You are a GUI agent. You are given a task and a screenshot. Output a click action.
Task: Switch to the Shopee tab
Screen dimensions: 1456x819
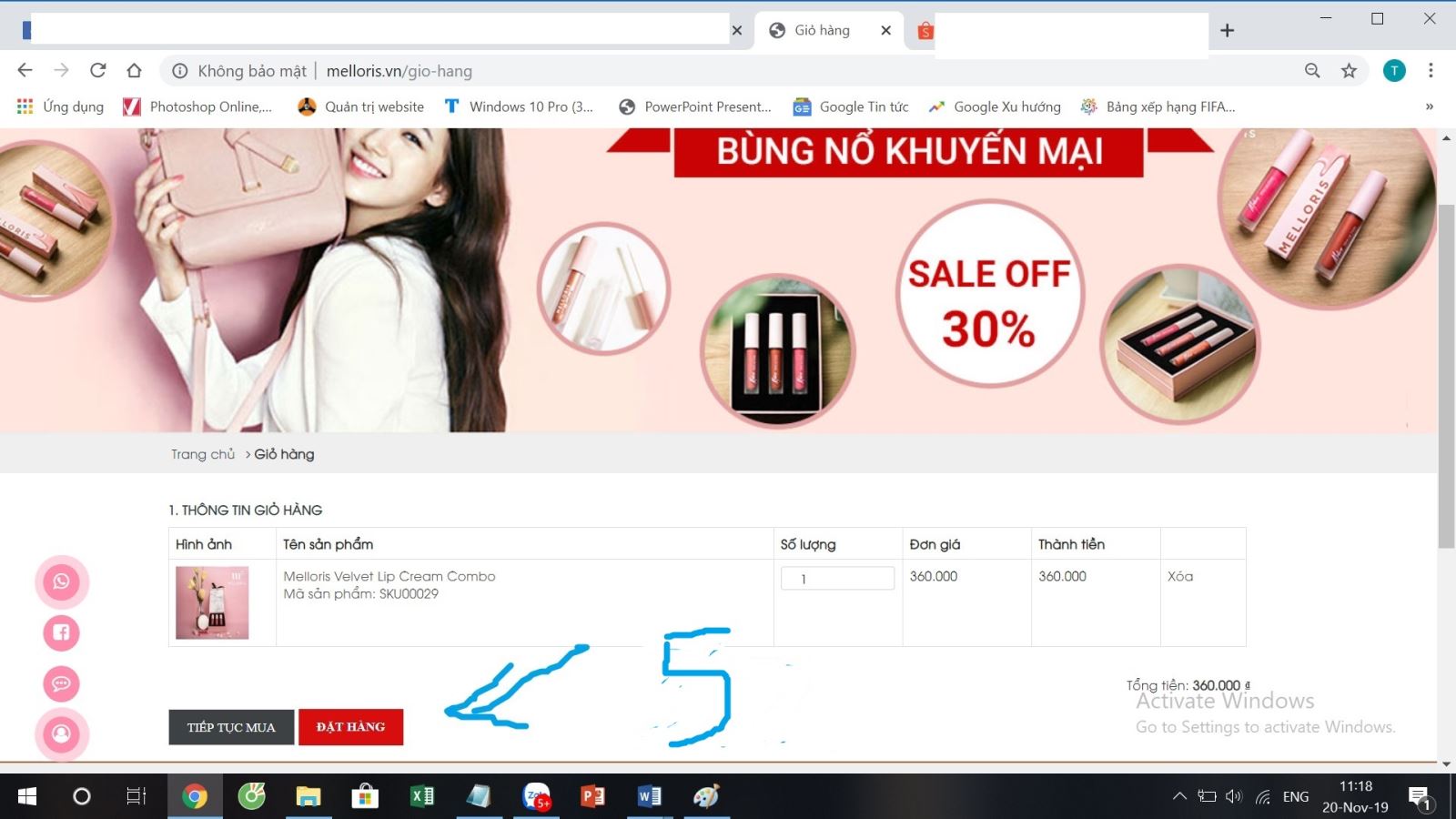925,31
